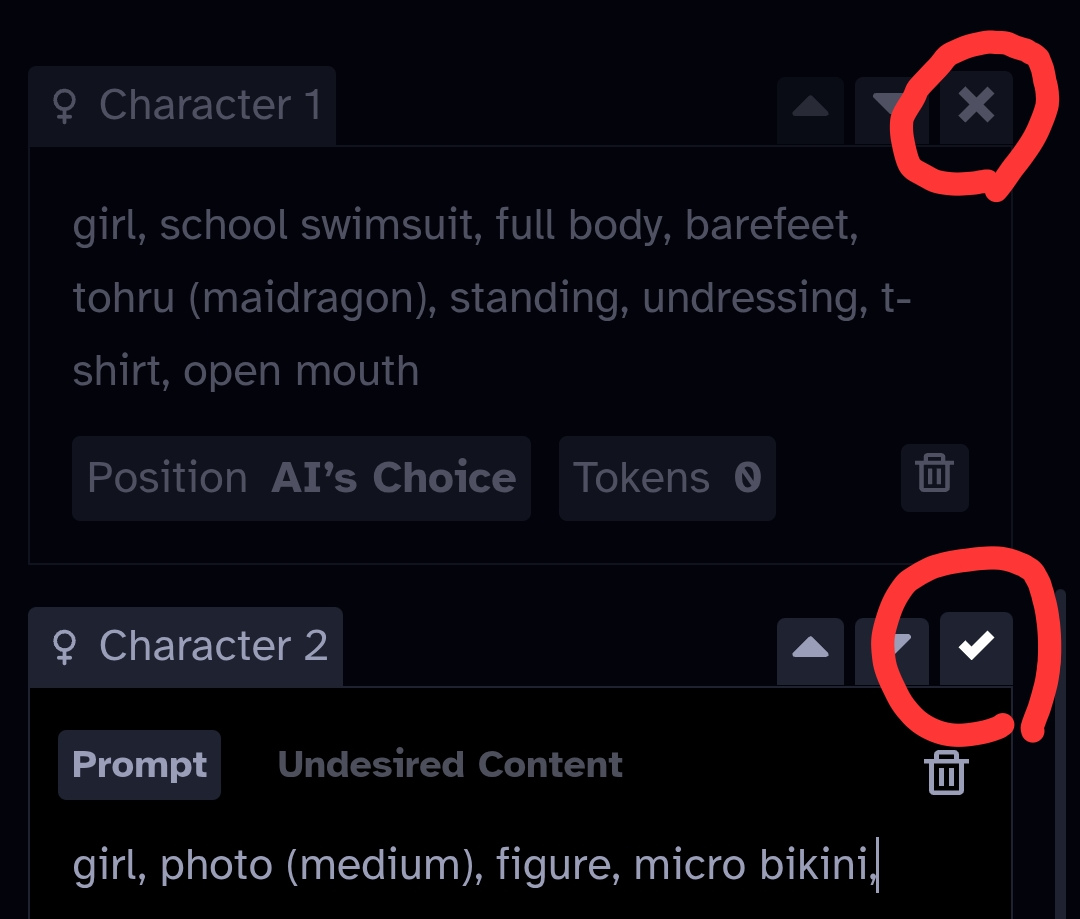Delete Character 2 using trash icon
The height and width of the screenshot is (919, 1080).
point(945,773)
